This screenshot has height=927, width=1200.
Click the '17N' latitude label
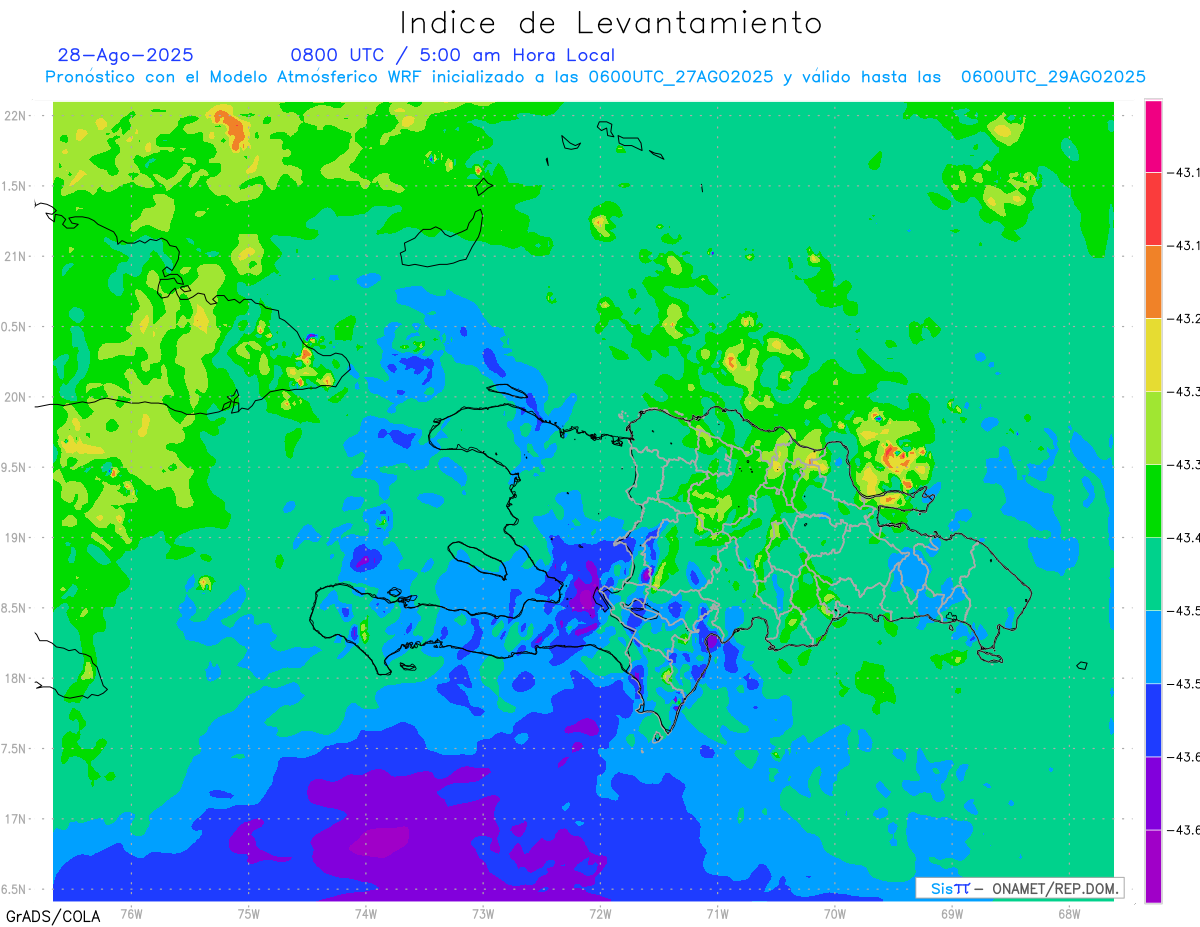pos(17,819)
